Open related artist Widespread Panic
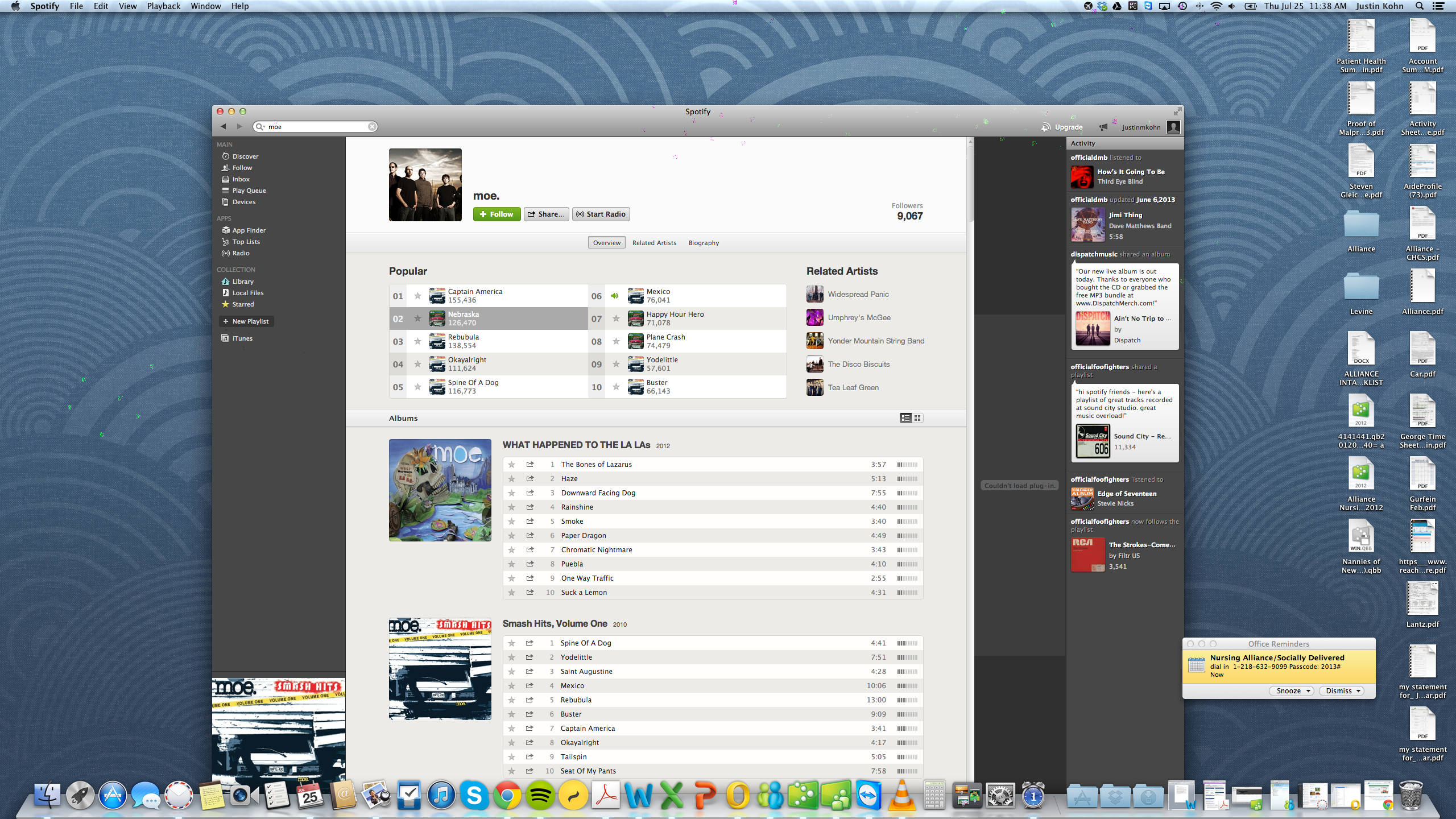 click(858, 294)
